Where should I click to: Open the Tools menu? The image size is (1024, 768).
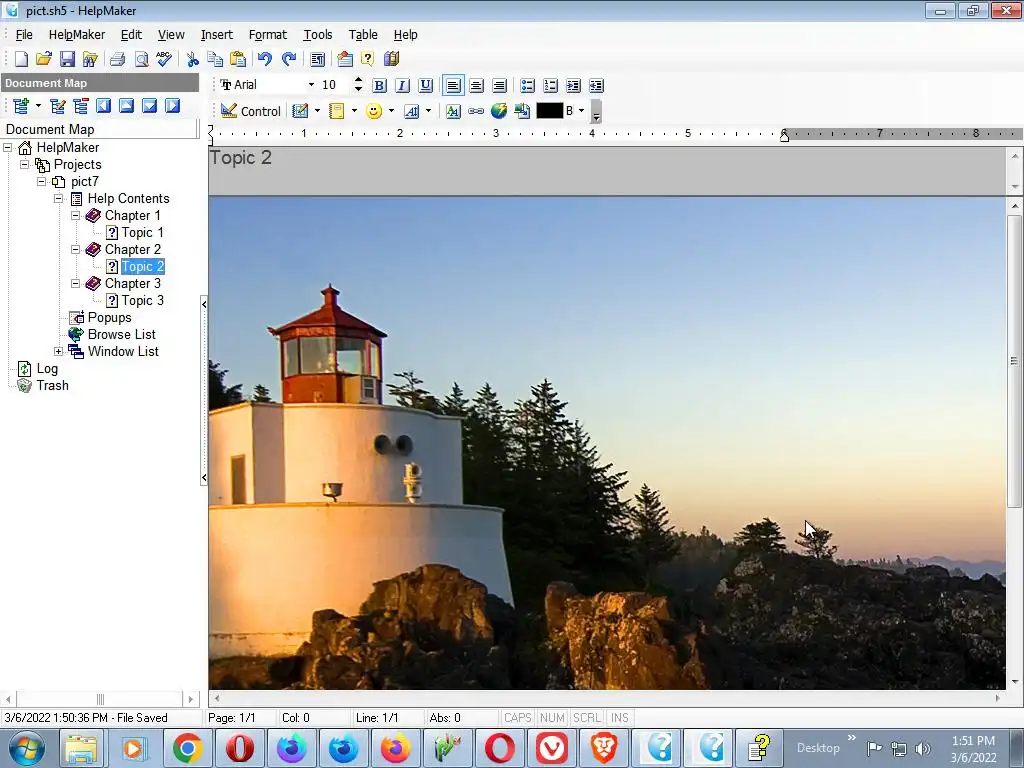(x=318, y=35)
